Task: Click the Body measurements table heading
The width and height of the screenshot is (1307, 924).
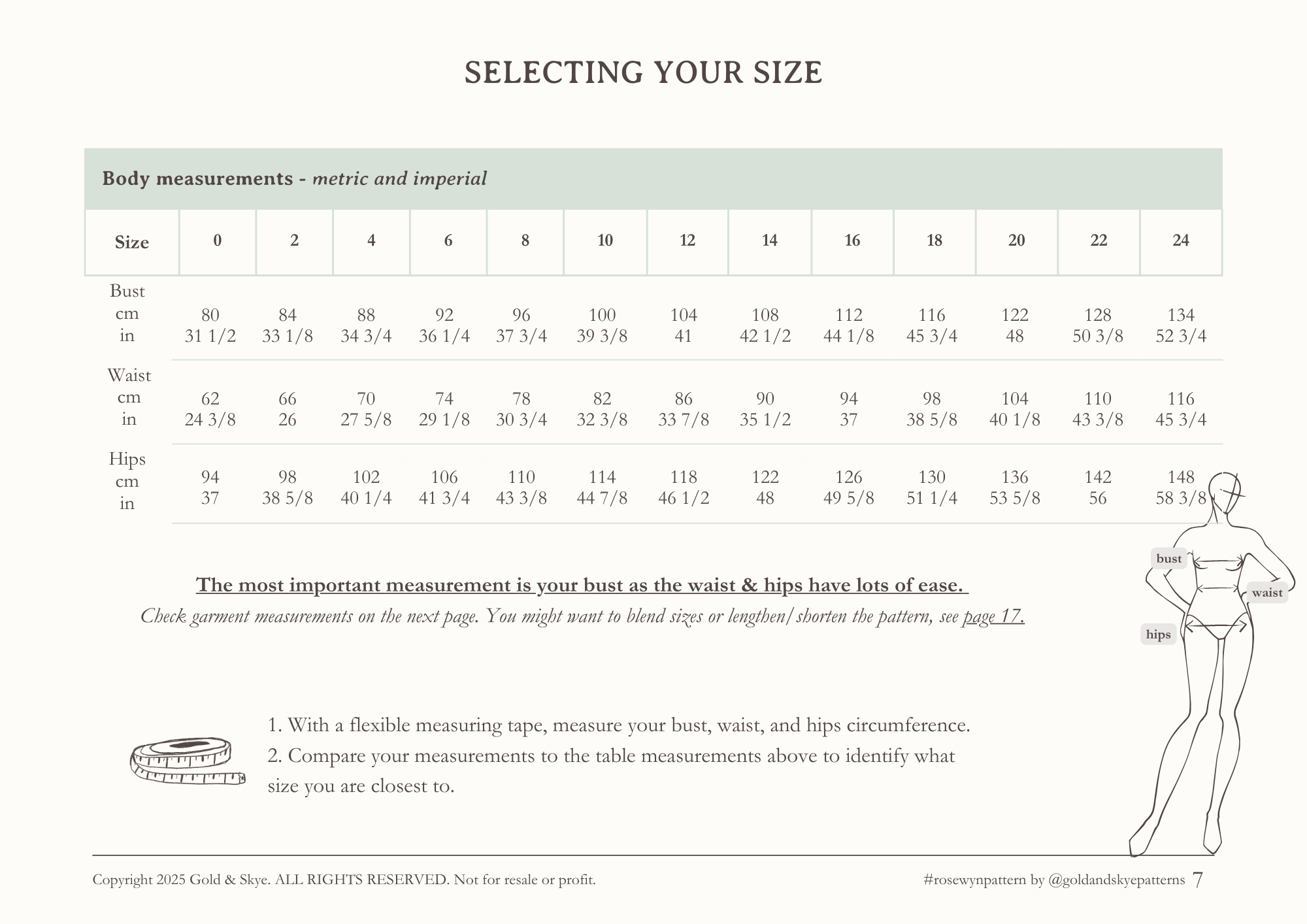Action: 294,178
